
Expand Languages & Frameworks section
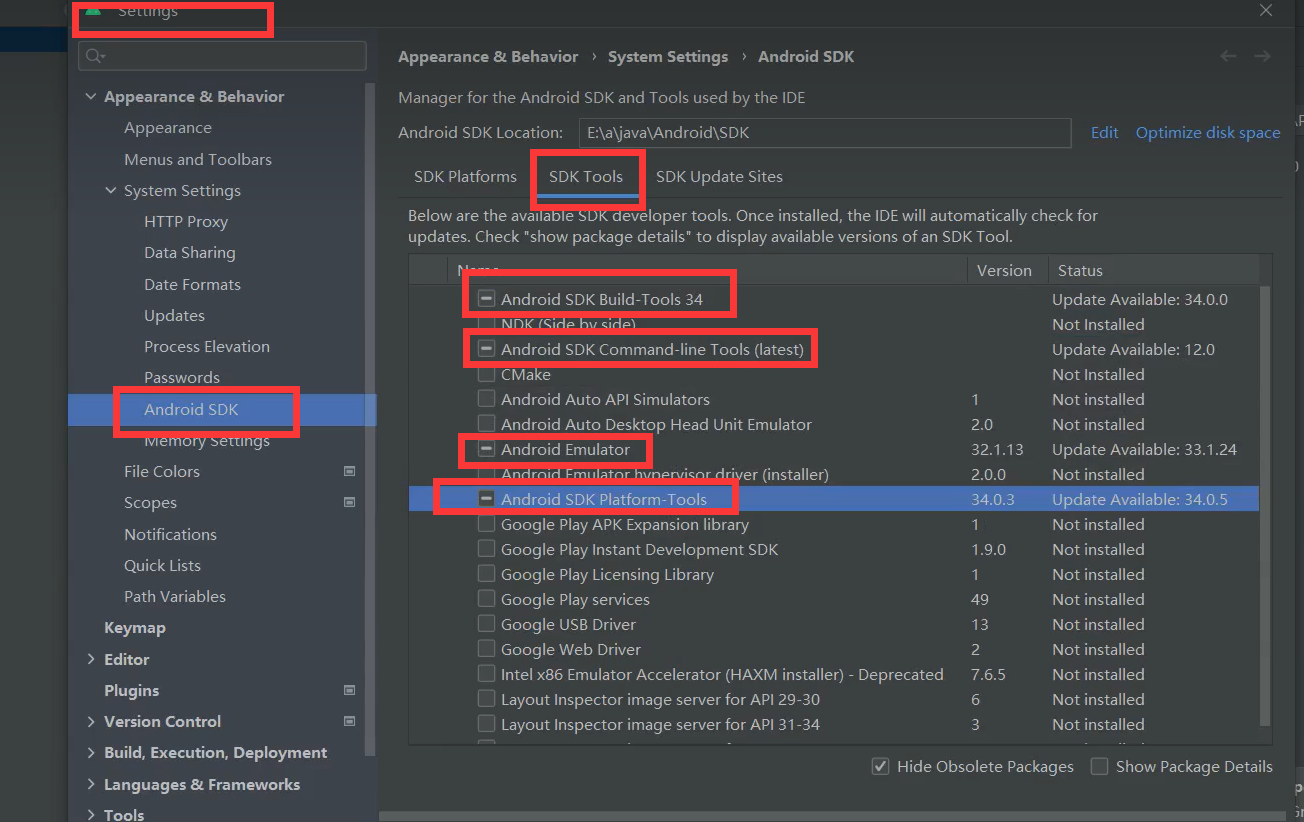point(91,784)
